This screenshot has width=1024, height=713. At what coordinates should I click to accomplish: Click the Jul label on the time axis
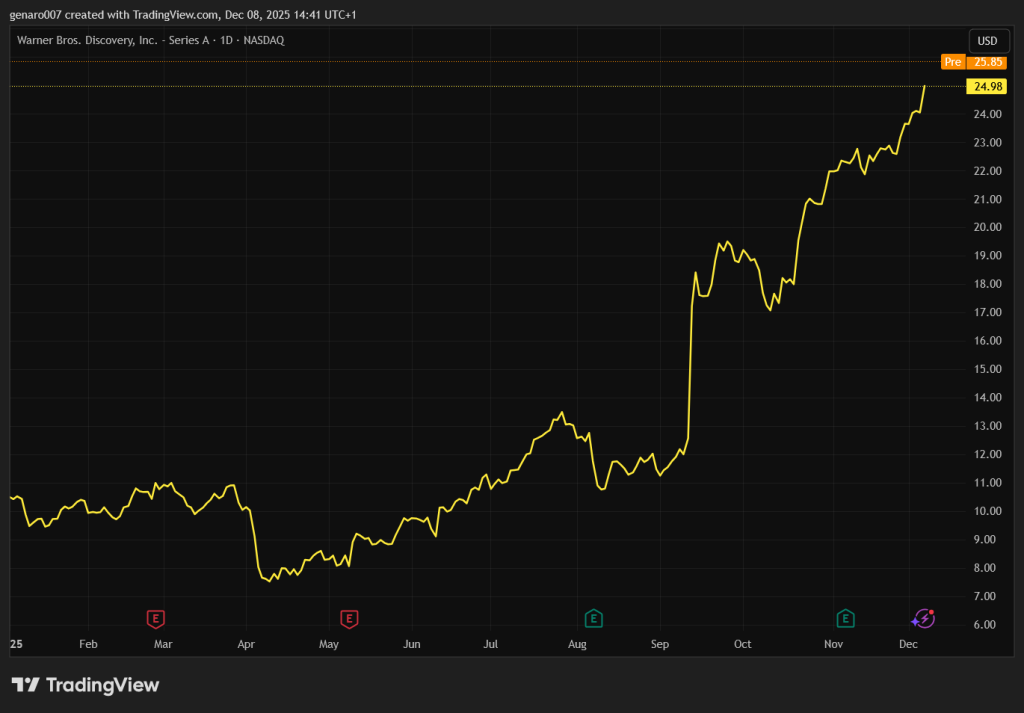[x=491, y=645]
